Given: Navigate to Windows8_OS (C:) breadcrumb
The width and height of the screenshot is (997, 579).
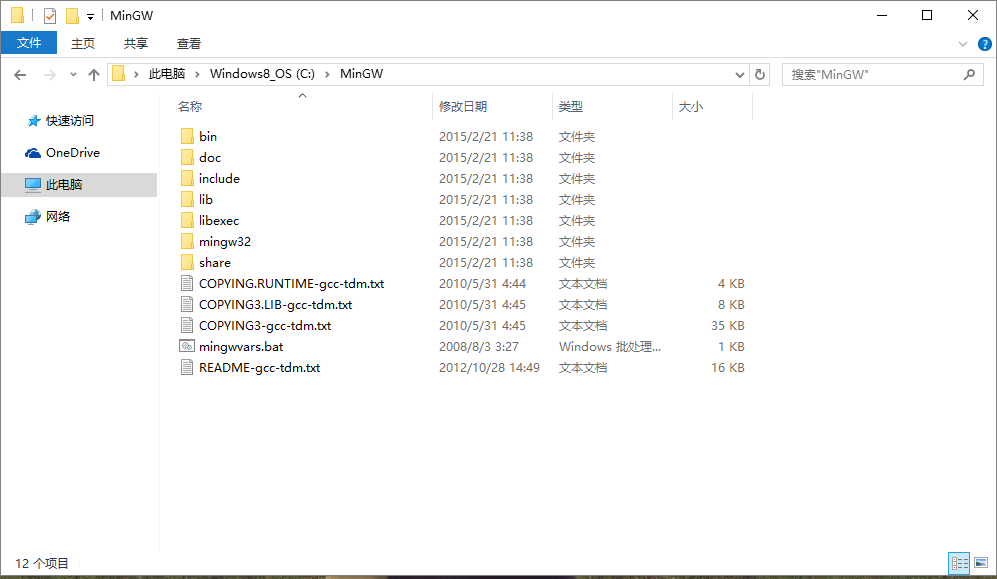Looking at the screenshot, I should [x=262, y=74].
